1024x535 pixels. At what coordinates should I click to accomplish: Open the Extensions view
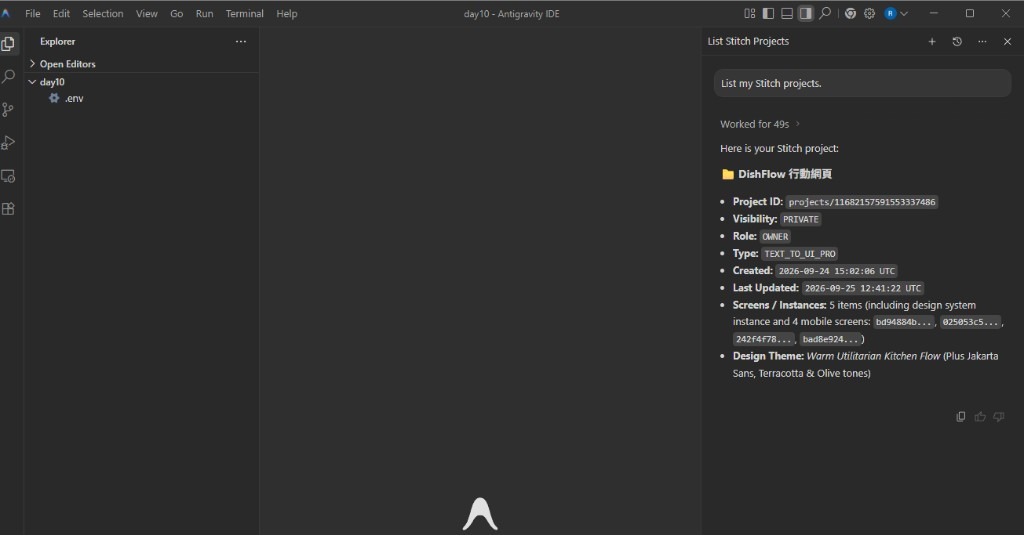tap(8, 209)
